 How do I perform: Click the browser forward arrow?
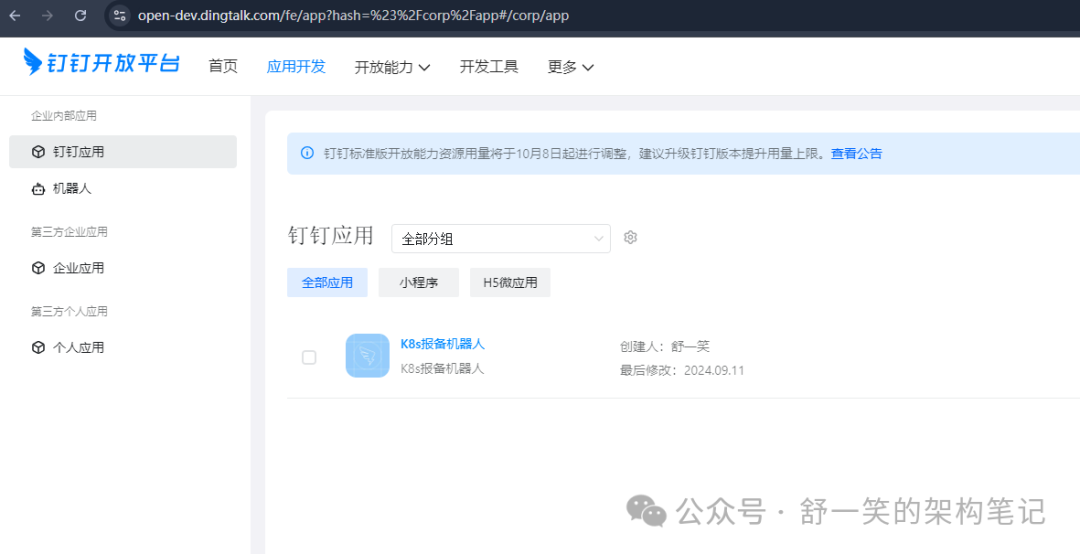(48, 15)
